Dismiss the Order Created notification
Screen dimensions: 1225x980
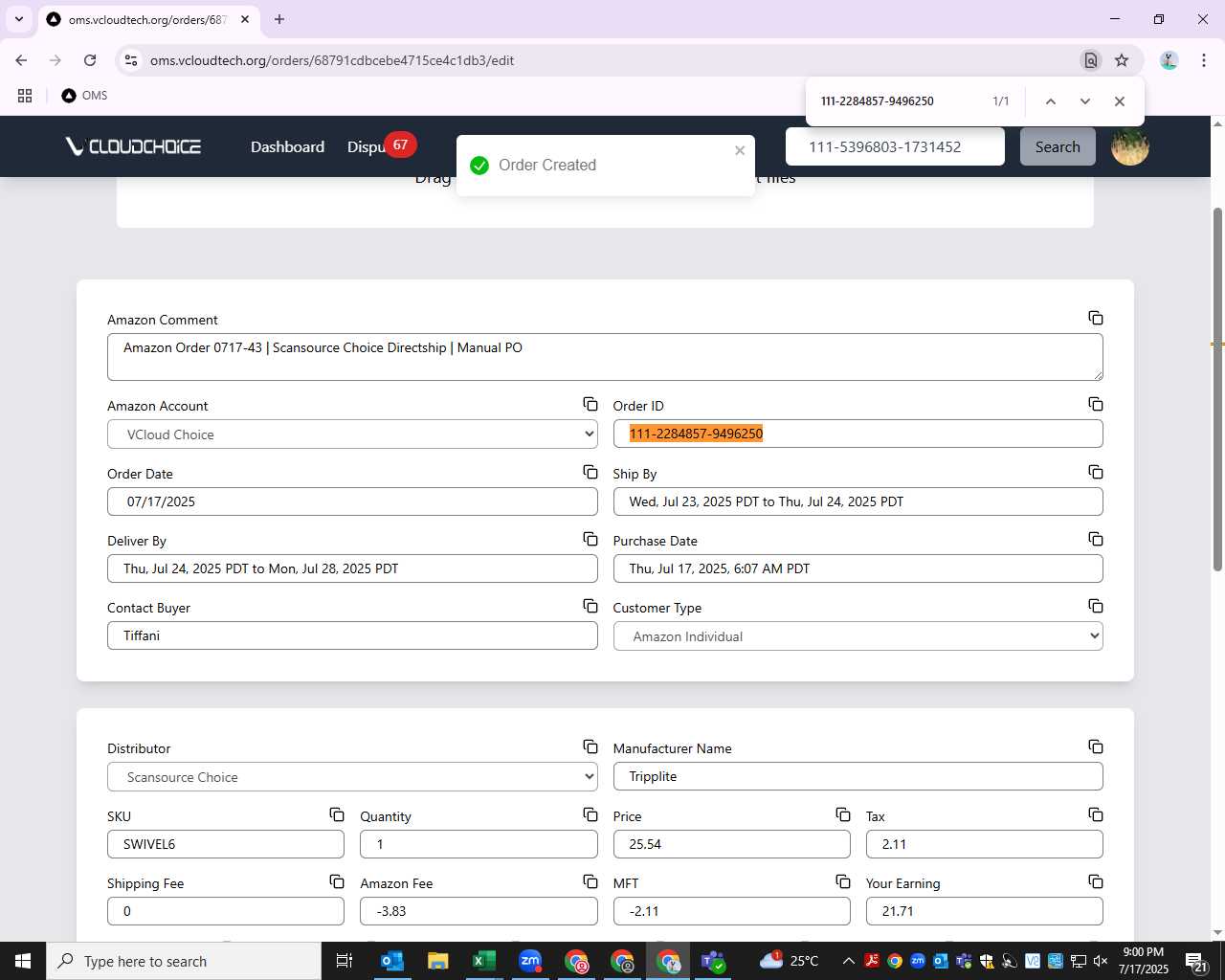tap(740, 150)
